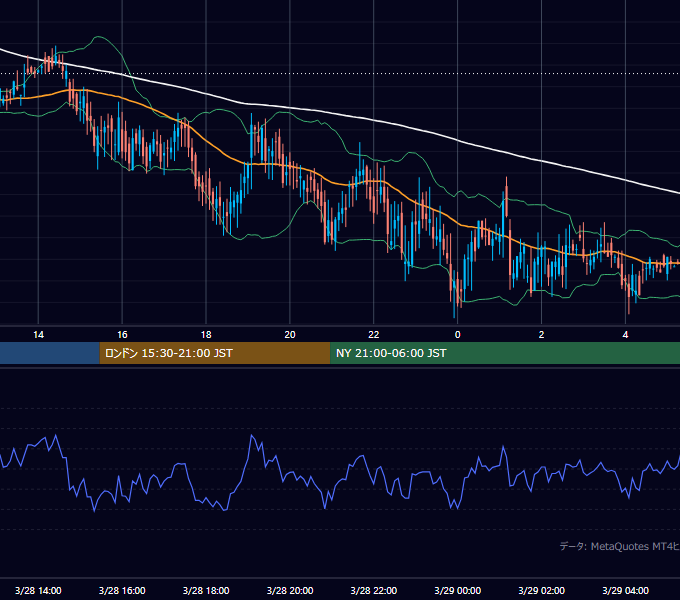Click the 3/29 04:00 date label
This screenshot has height=600, width=680.
(x=625, y=590)
